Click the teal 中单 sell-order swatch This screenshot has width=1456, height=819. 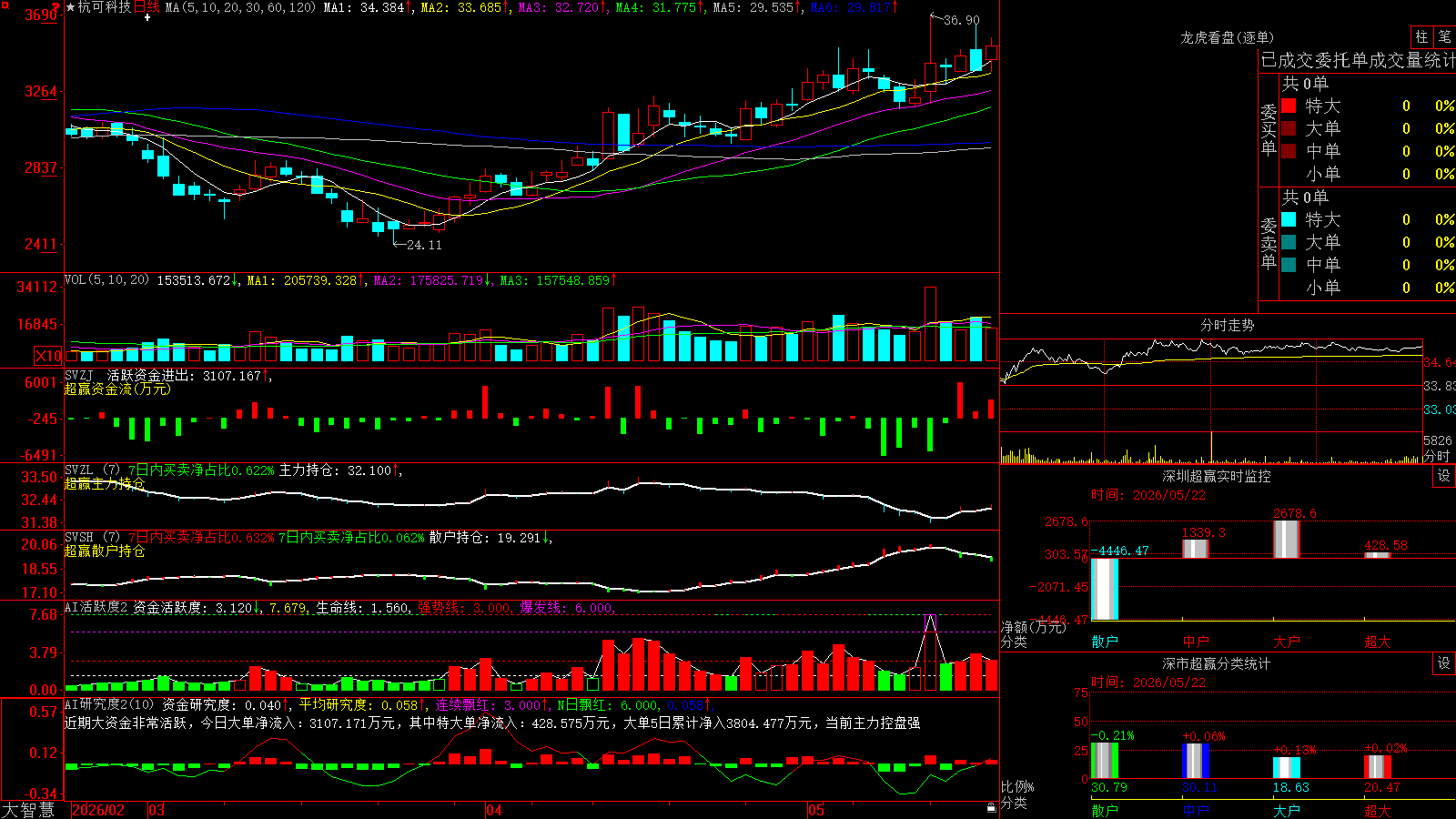click(1289, 264)
